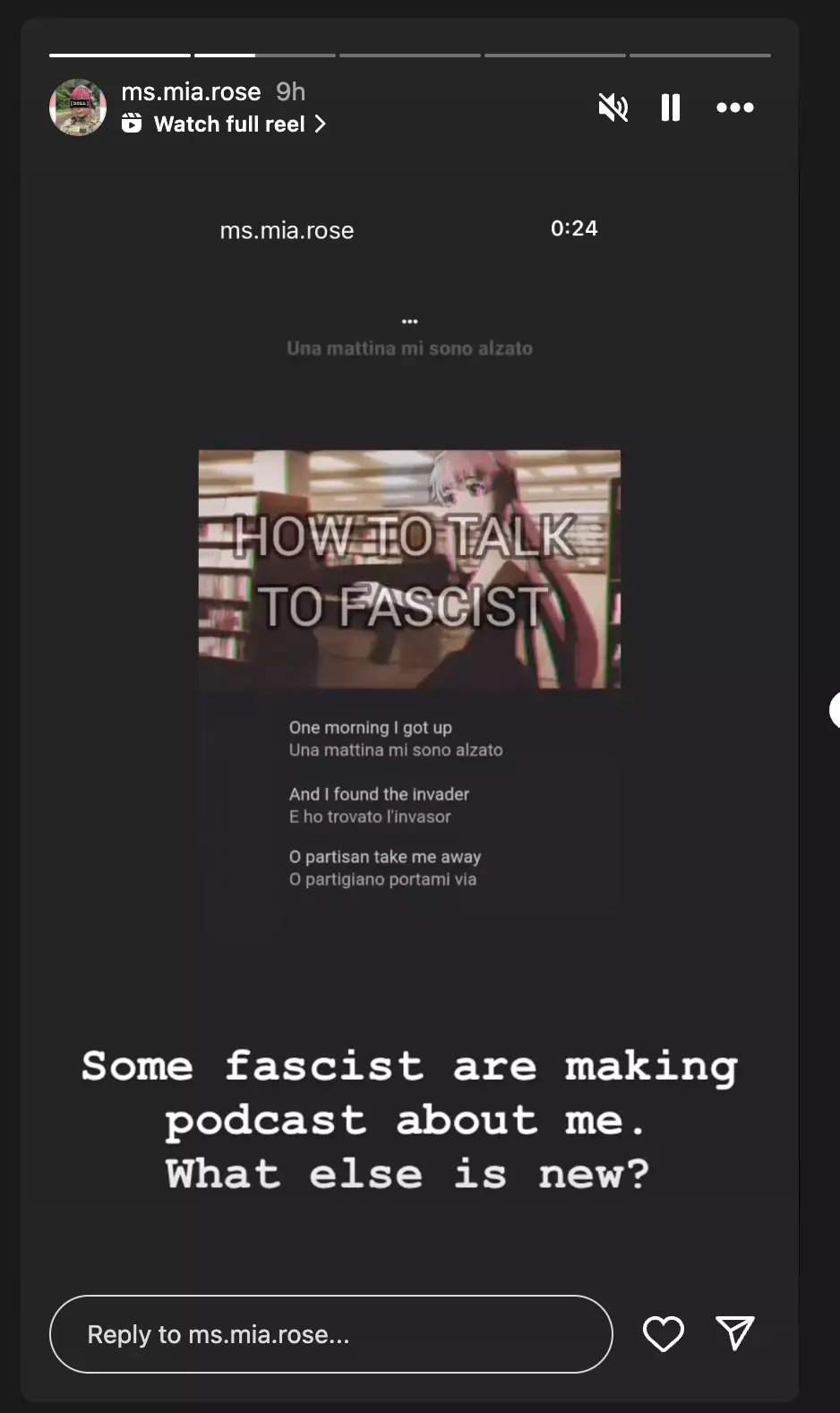Open the three-dot more options menu

click(735, 107)
